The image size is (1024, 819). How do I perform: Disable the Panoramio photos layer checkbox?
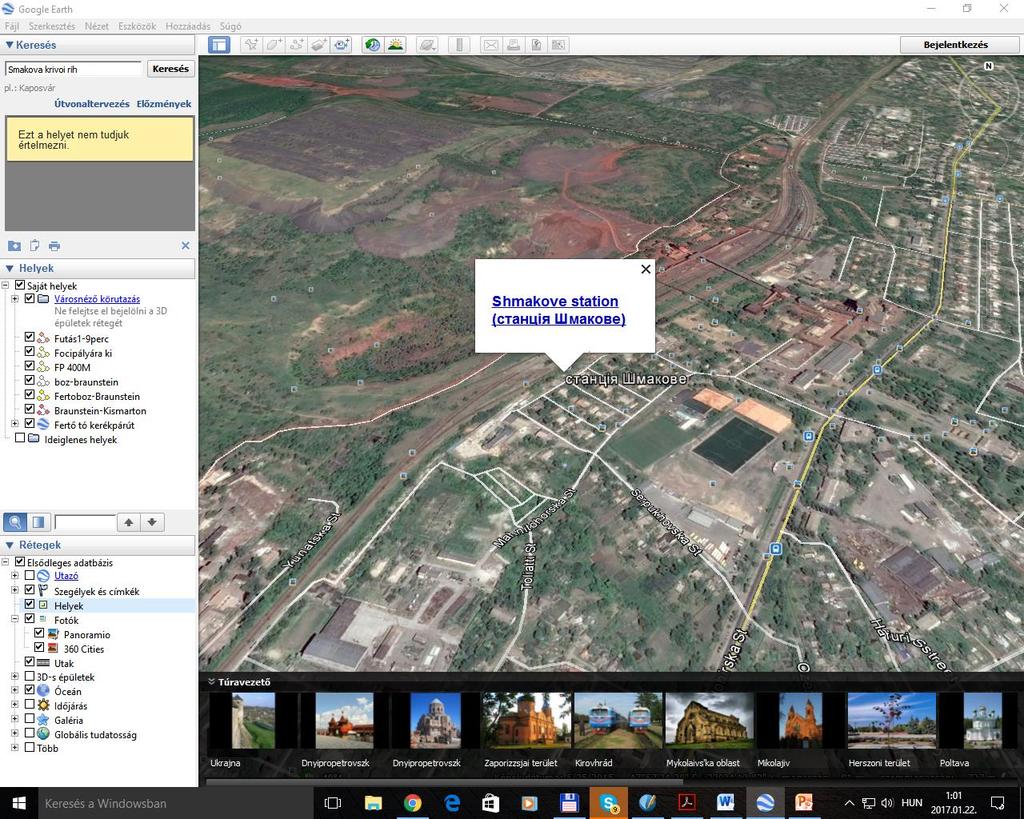39,634
